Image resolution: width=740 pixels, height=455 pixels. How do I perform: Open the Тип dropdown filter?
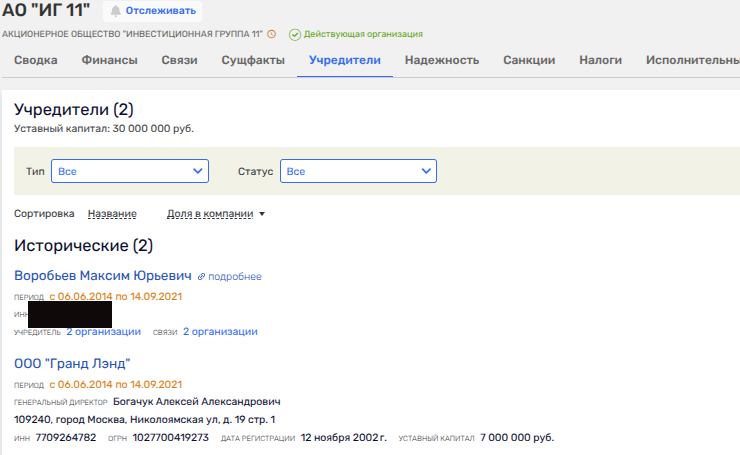coord(129,171)
